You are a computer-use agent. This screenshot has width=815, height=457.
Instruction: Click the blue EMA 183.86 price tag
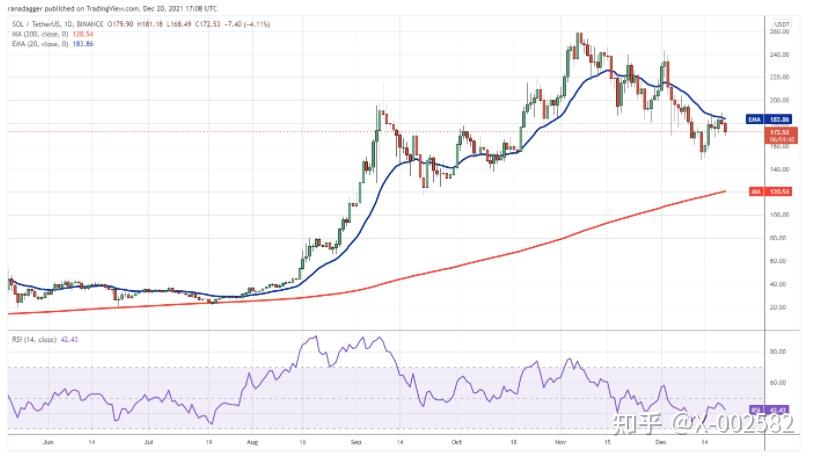(769, 119)
